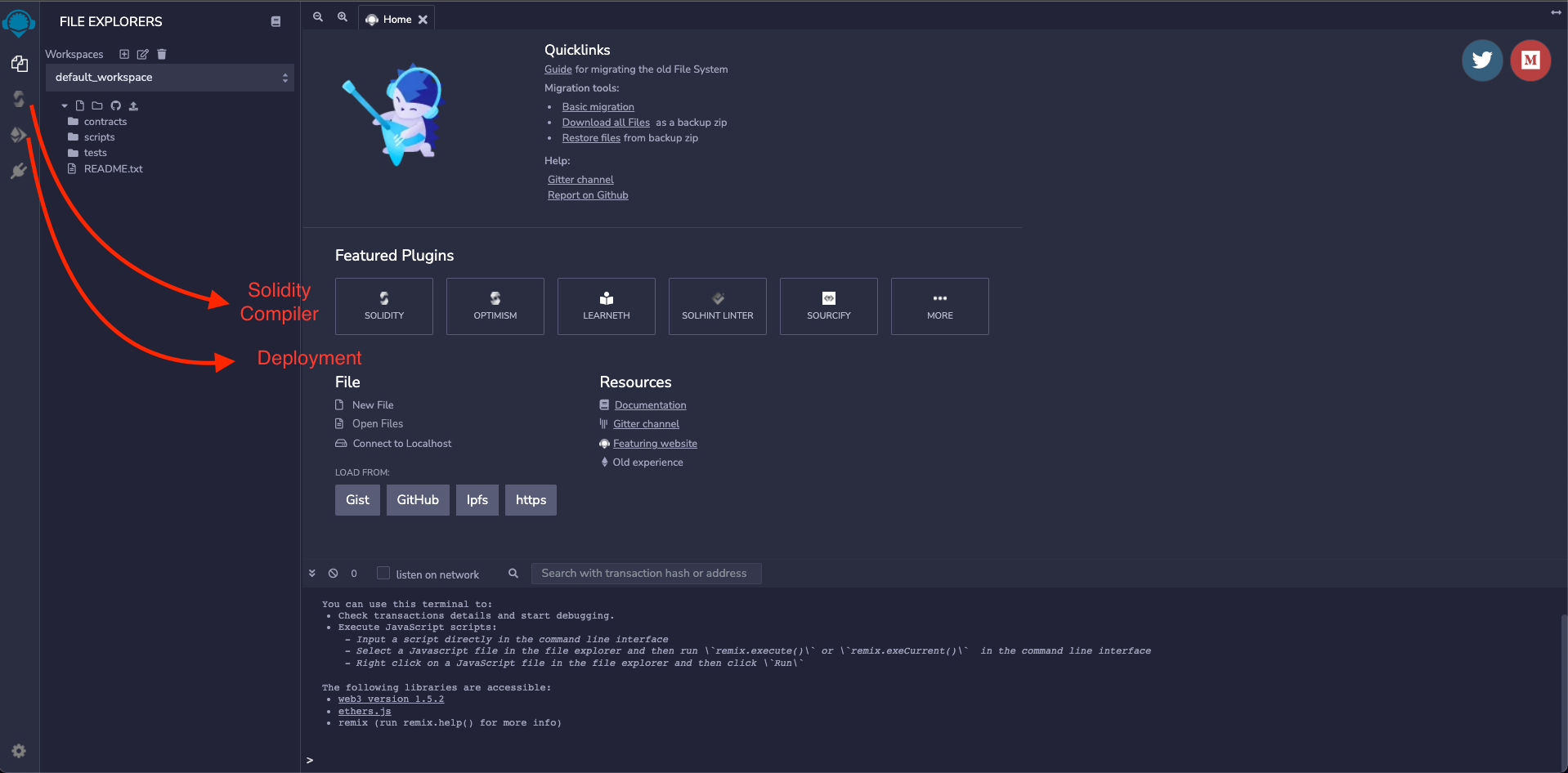This screenshot has width=1568, height=773.
Task: Enable the listen on network checkbox
Action: pyautogui.click(x=383, y=574)
